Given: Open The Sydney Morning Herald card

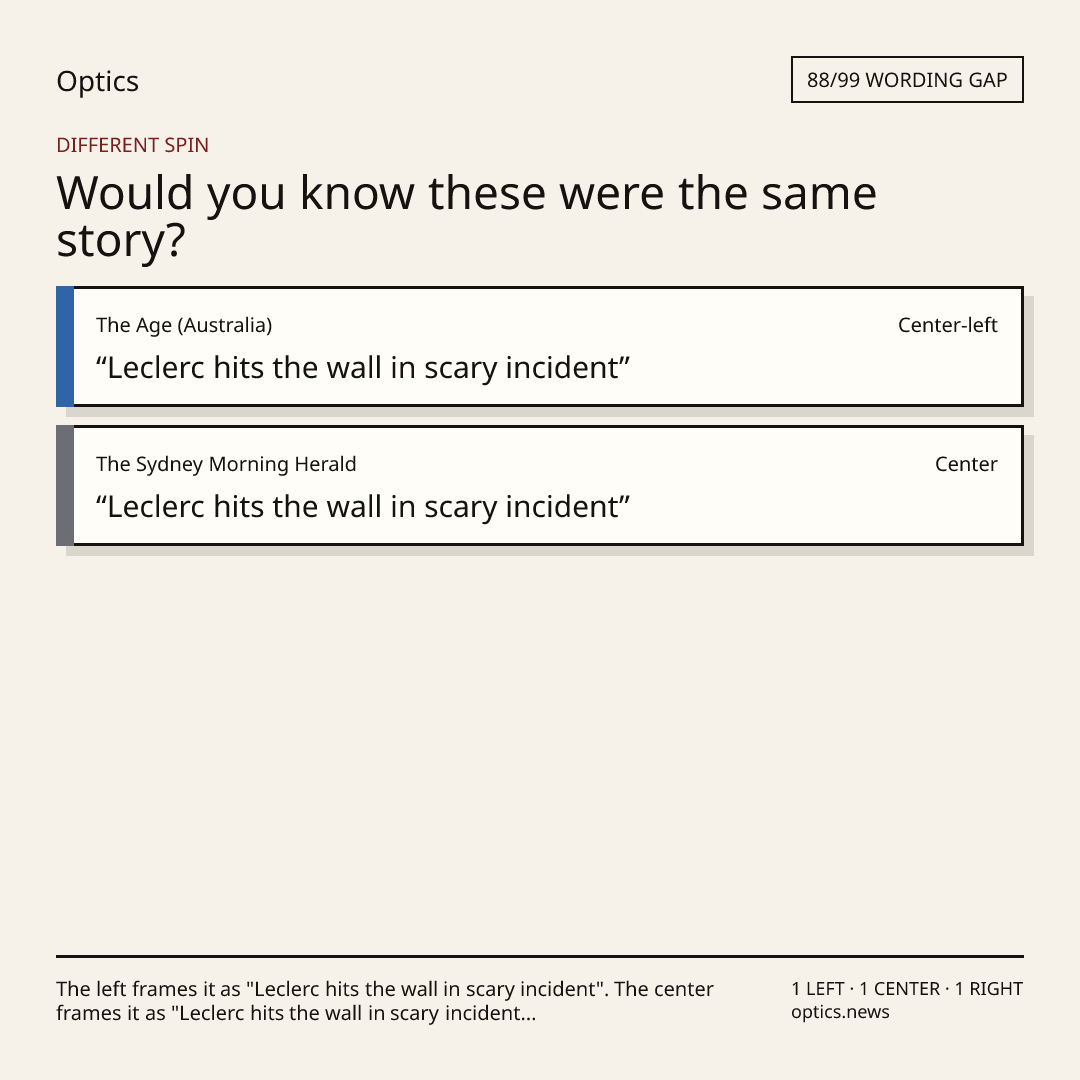Looking at the screenshot, I should click(x=540, y=486).
